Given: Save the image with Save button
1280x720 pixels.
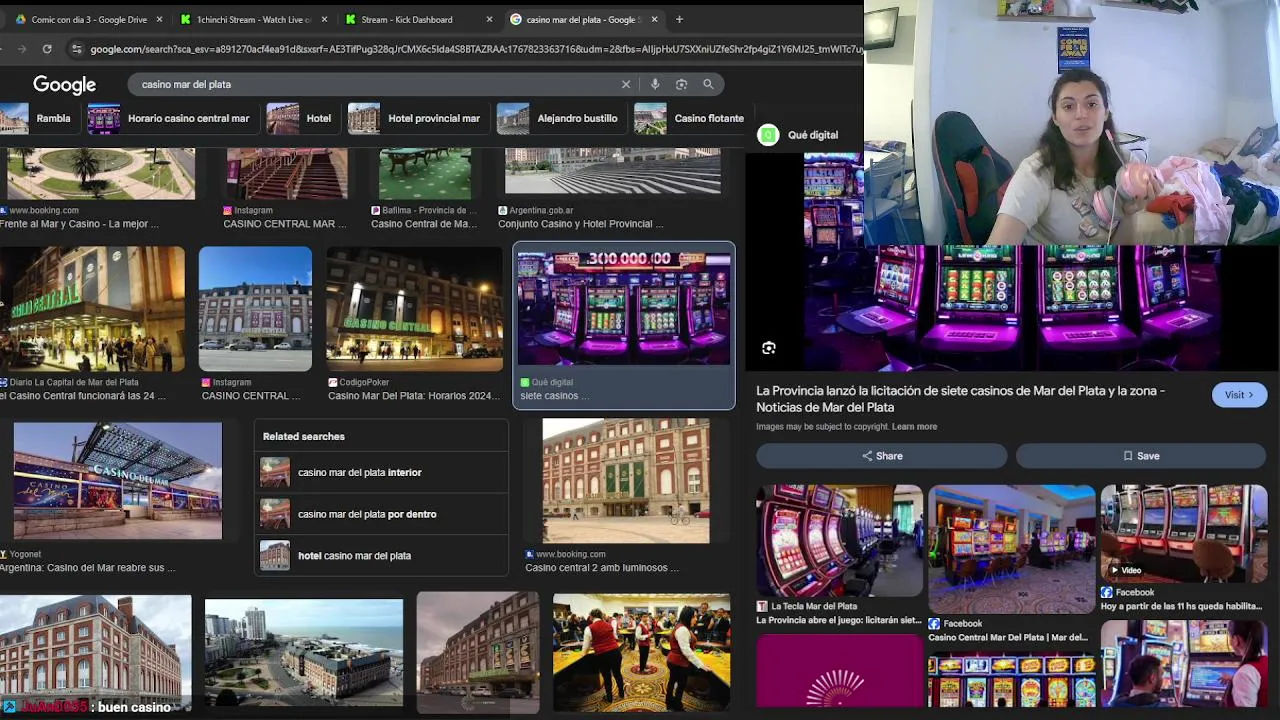Looking at the screenshot, I should [1141, 456].
